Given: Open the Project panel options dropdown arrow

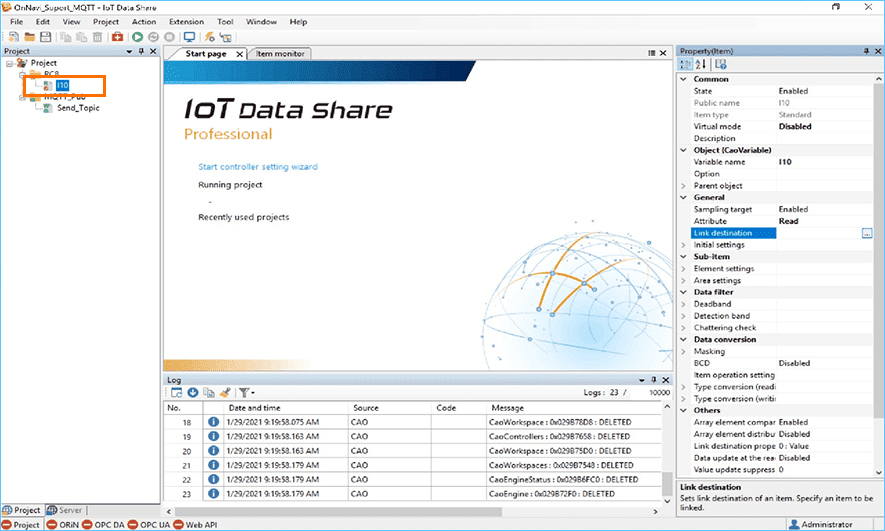Looking at the screenshot, I should tap(129, 51).
